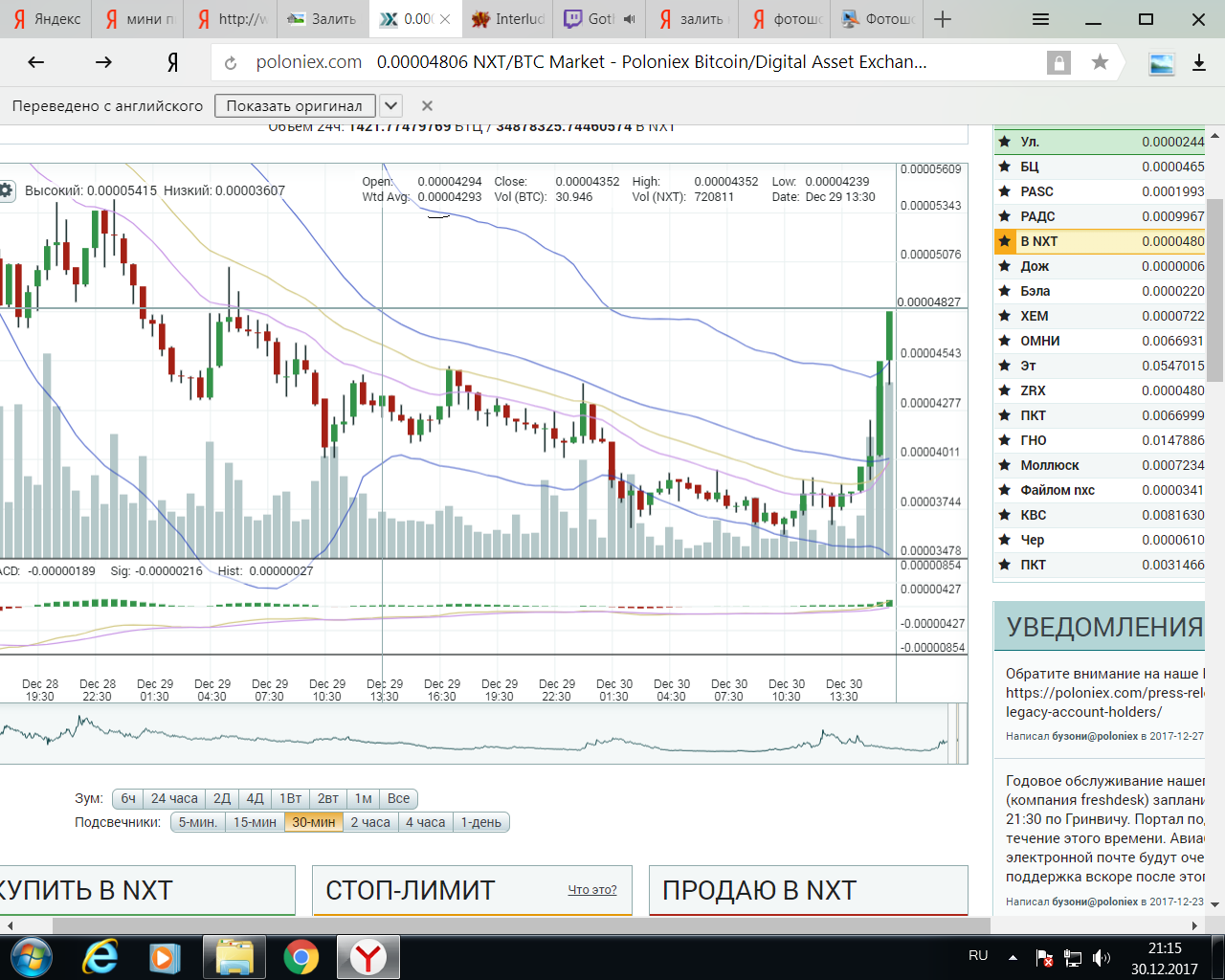Open the volume control in the system tray
Image resolution: width=1225 pixels, height=980 pixels.
pyautogui.click(x=1102, y=957)
